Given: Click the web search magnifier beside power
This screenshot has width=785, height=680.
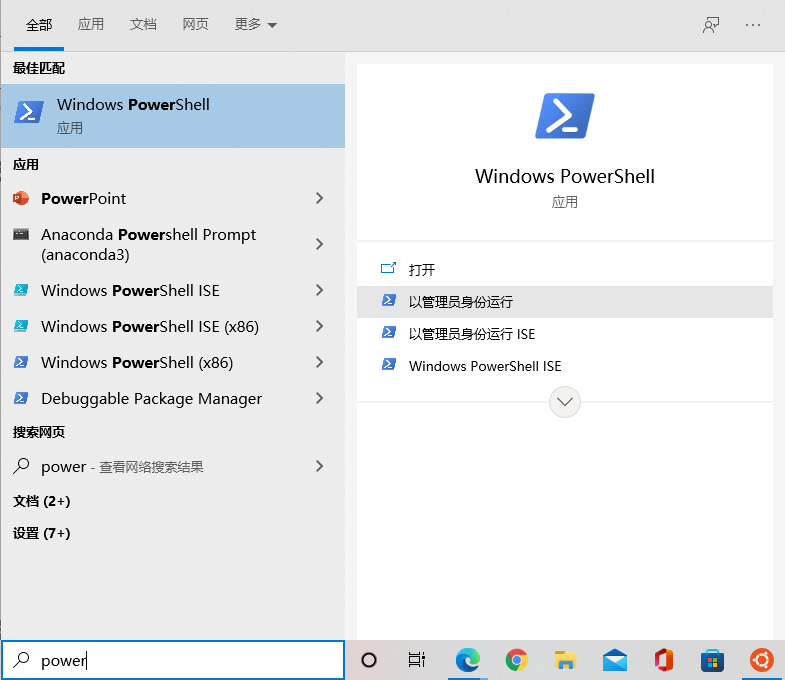Looking at the screenshot, I should point(21,466).
